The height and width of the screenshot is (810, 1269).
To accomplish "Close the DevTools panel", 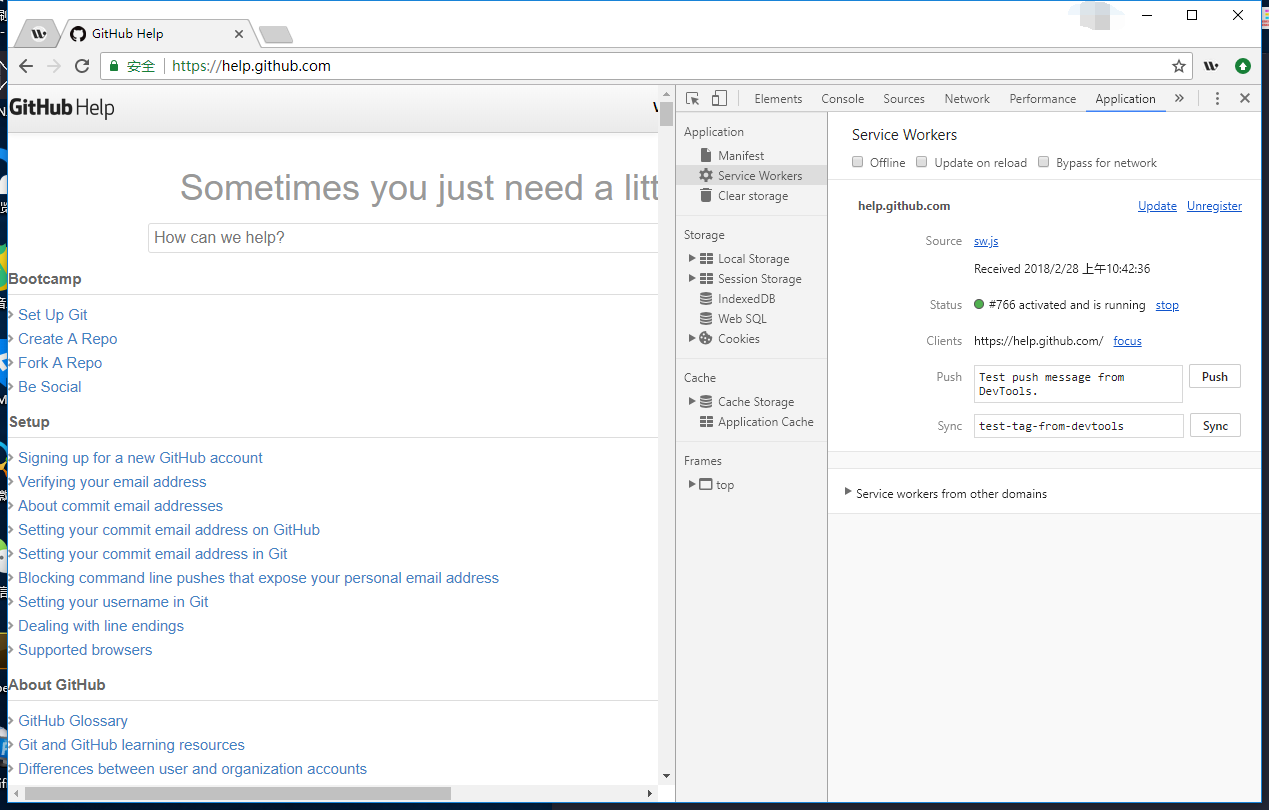I will click(1245, 98).
